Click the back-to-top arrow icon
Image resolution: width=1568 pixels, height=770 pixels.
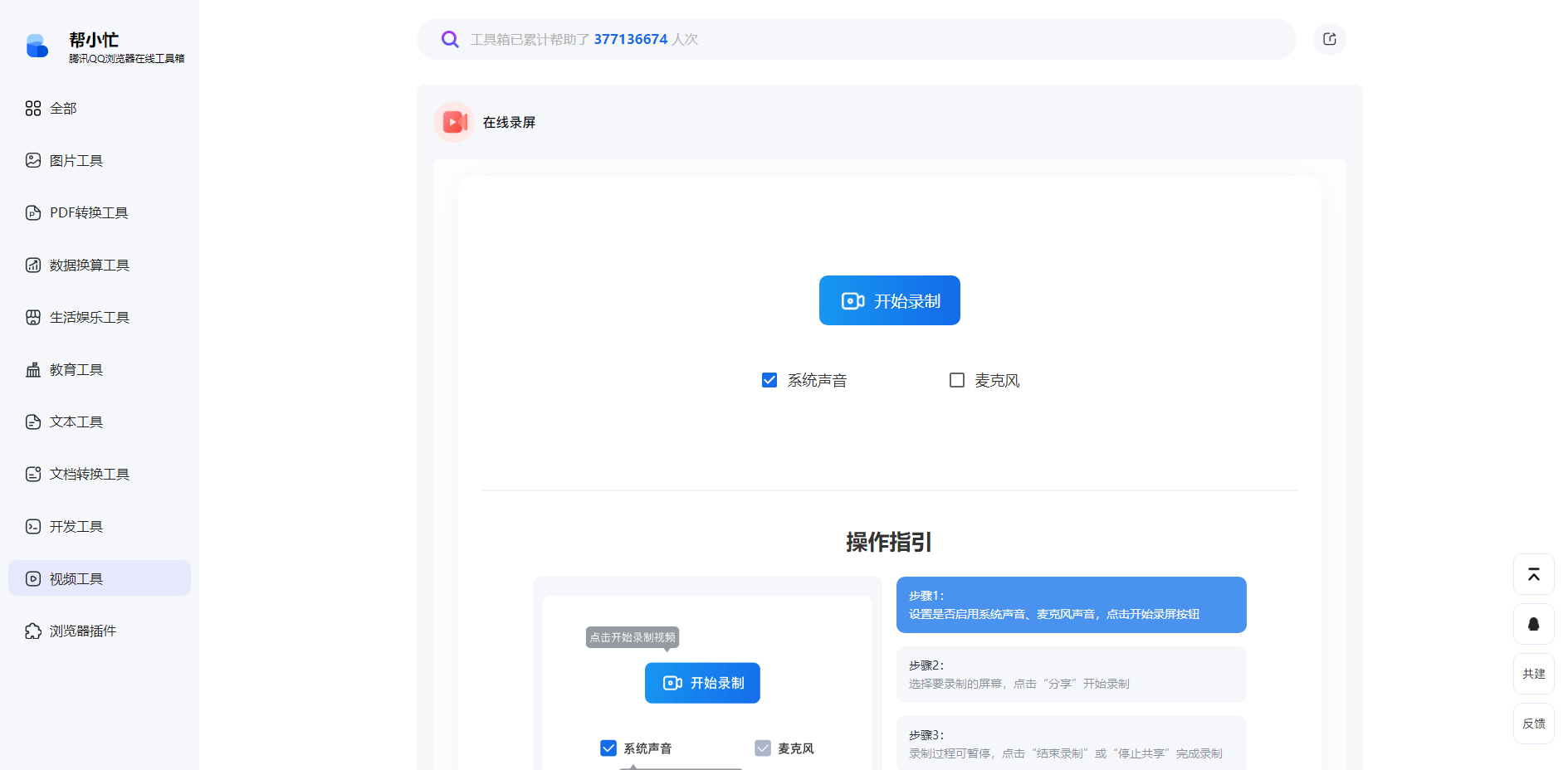coord(1534,574)
